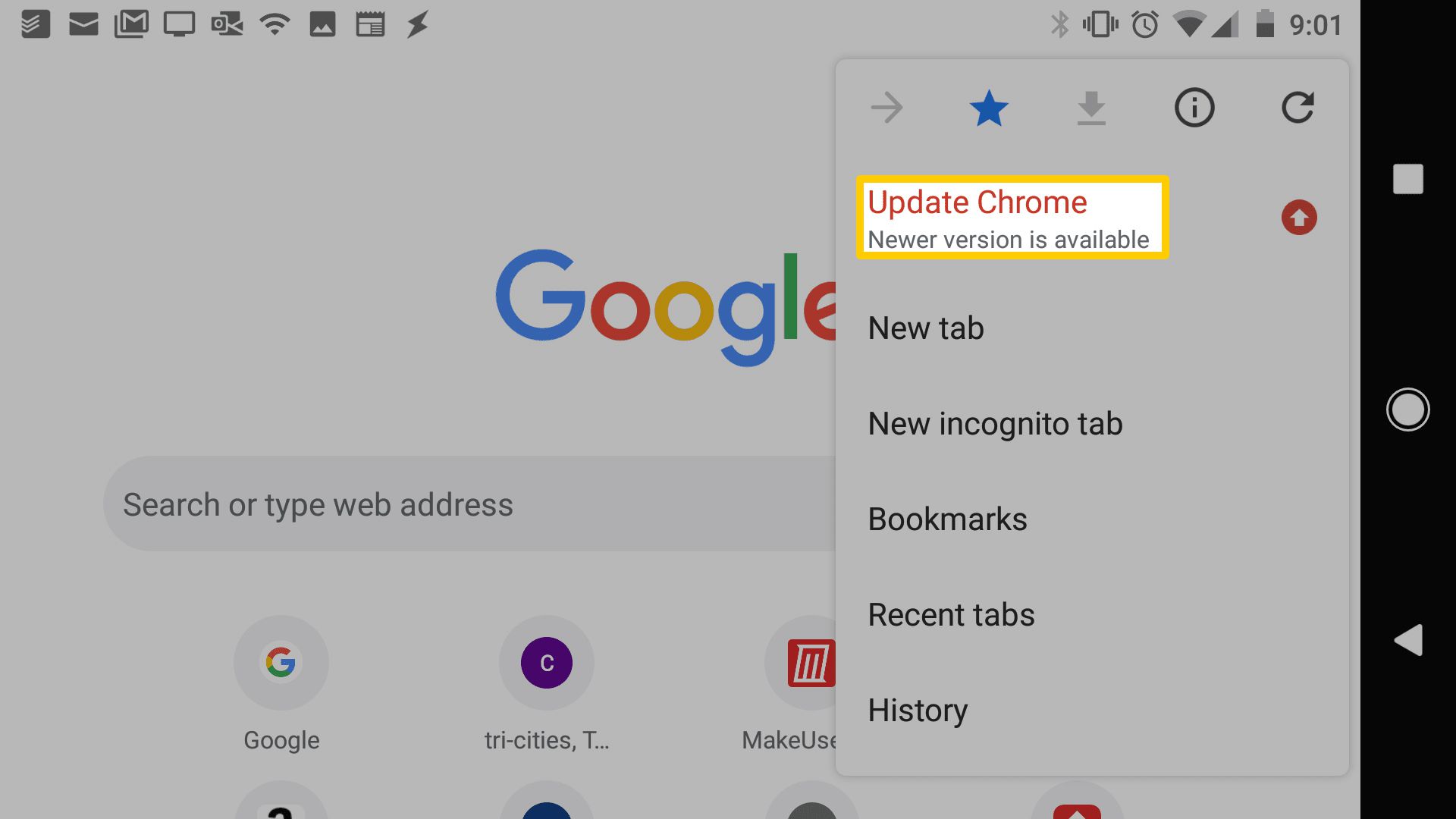Click the Update Chrome upgrade icon

(1298, 217)
